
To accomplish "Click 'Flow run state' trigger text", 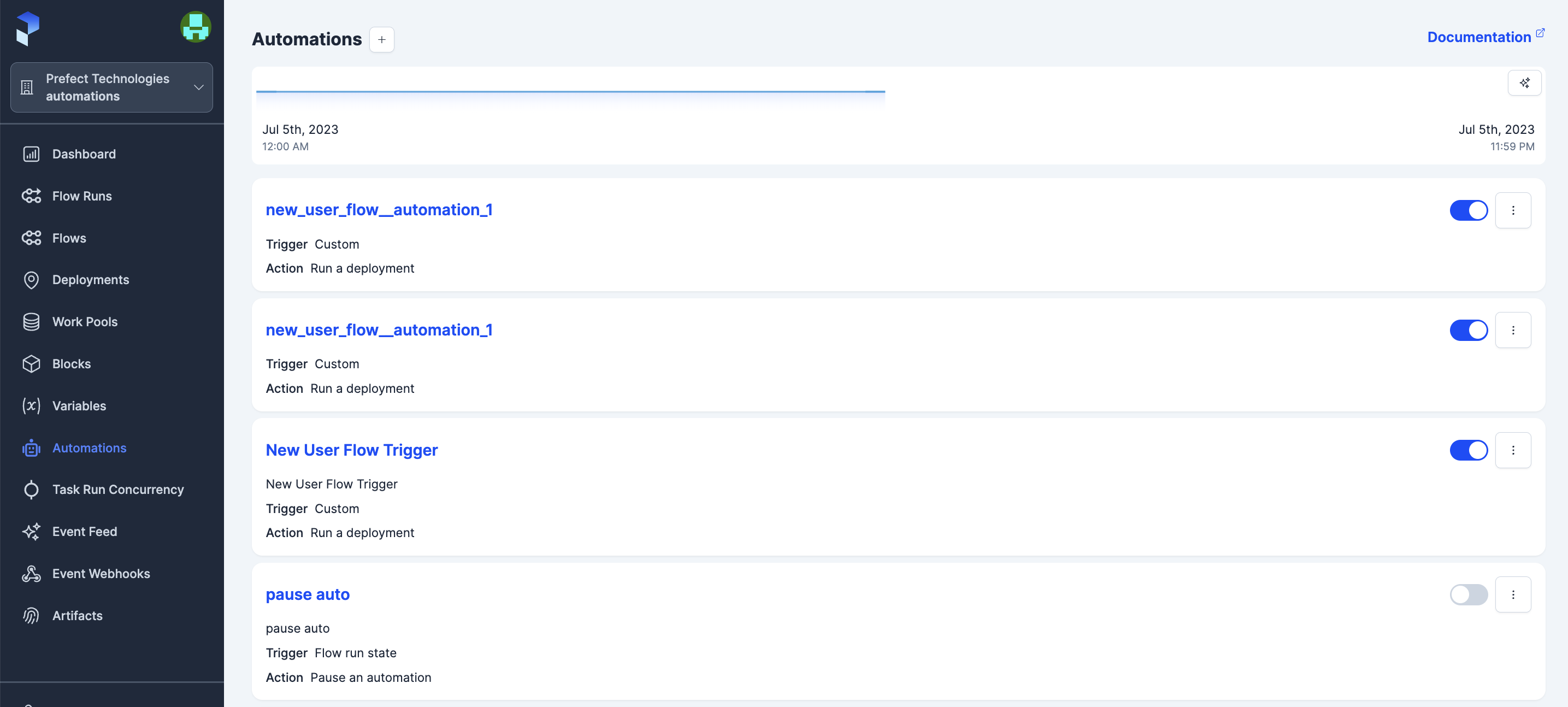I will [x=356, y=653].
